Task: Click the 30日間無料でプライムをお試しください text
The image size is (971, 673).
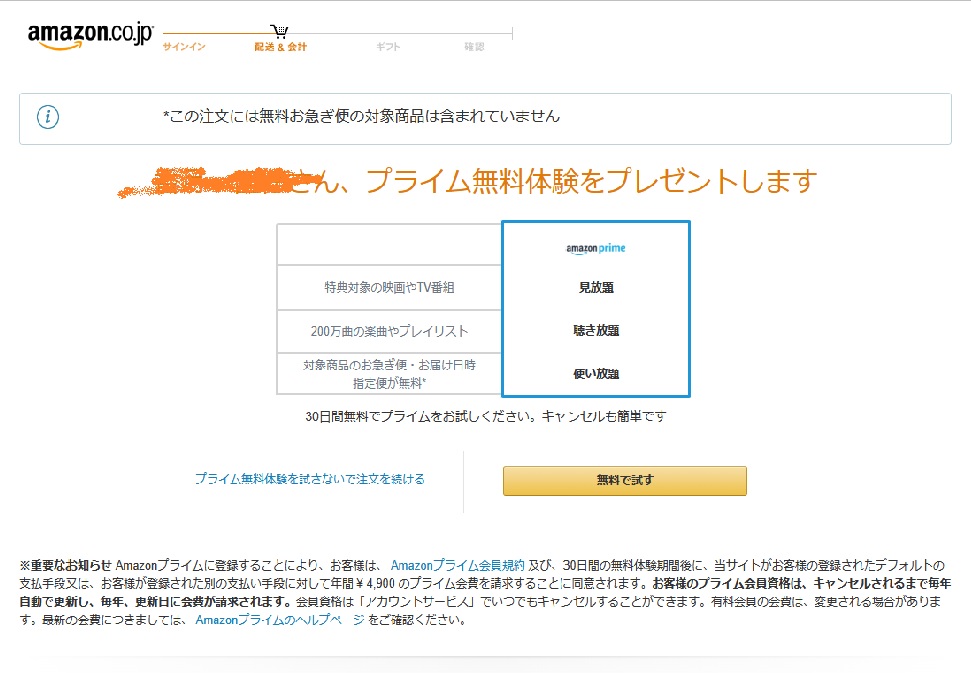Action: coord(486,417)
